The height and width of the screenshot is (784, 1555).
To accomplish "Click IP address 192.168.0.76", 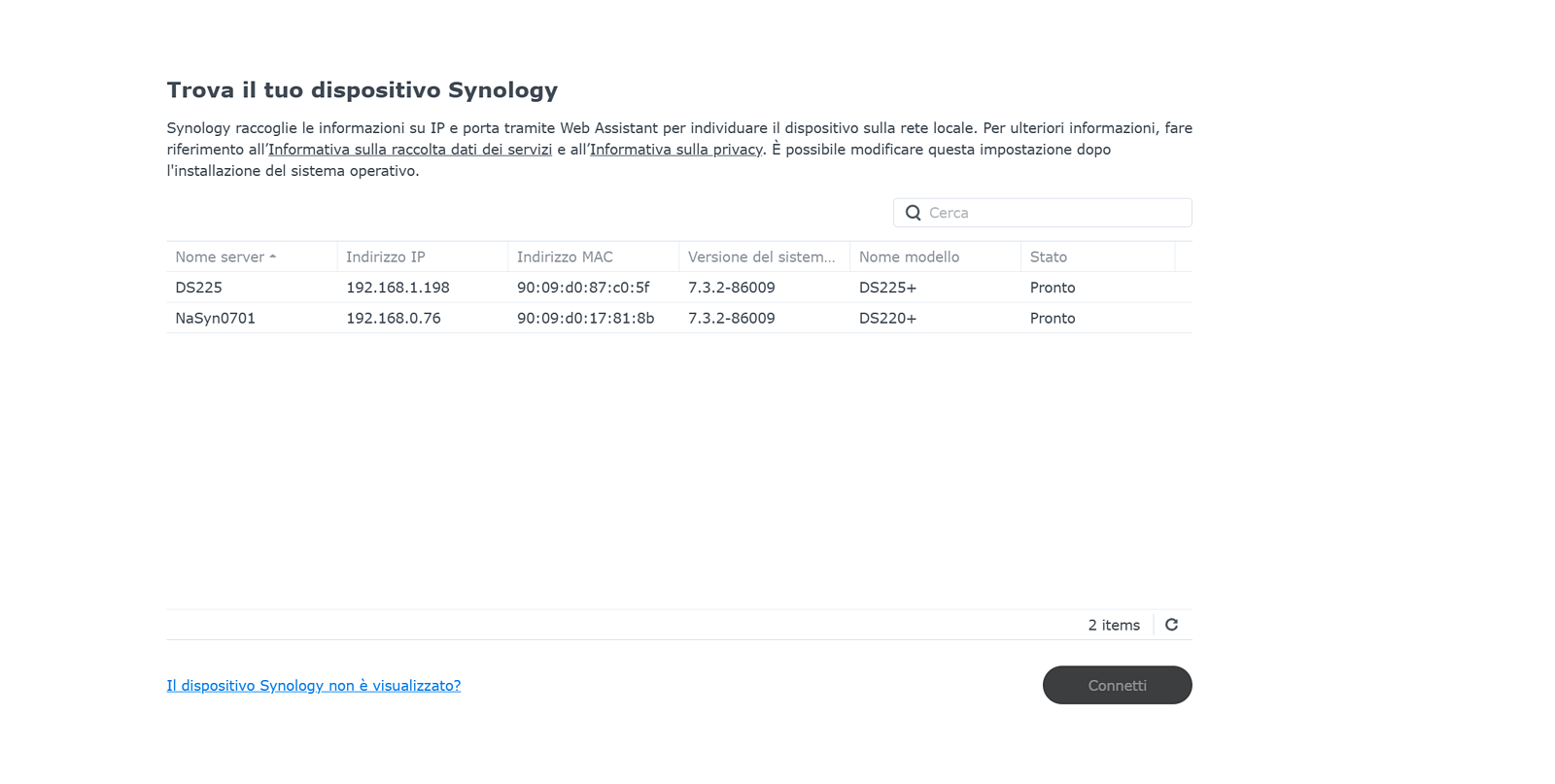I will pos(394,318).
